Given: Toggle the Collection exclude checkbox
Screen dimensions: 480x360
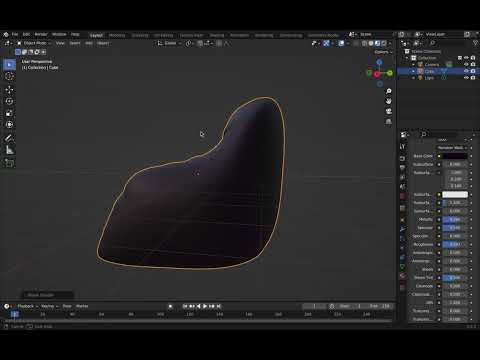Looking at the screenshot, I should pyautogui.click(x=460, y=58).
